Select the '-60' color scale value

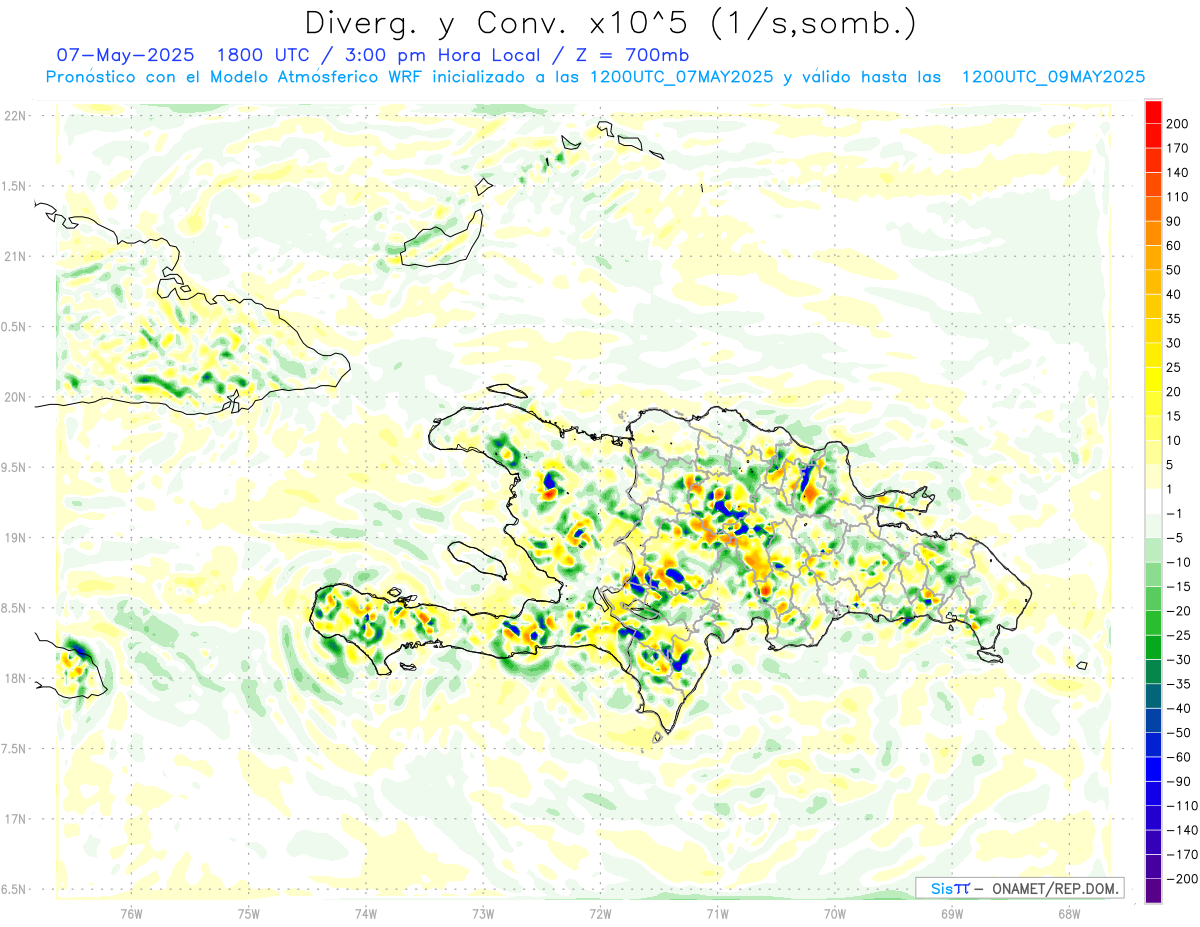coord(1178,758)
